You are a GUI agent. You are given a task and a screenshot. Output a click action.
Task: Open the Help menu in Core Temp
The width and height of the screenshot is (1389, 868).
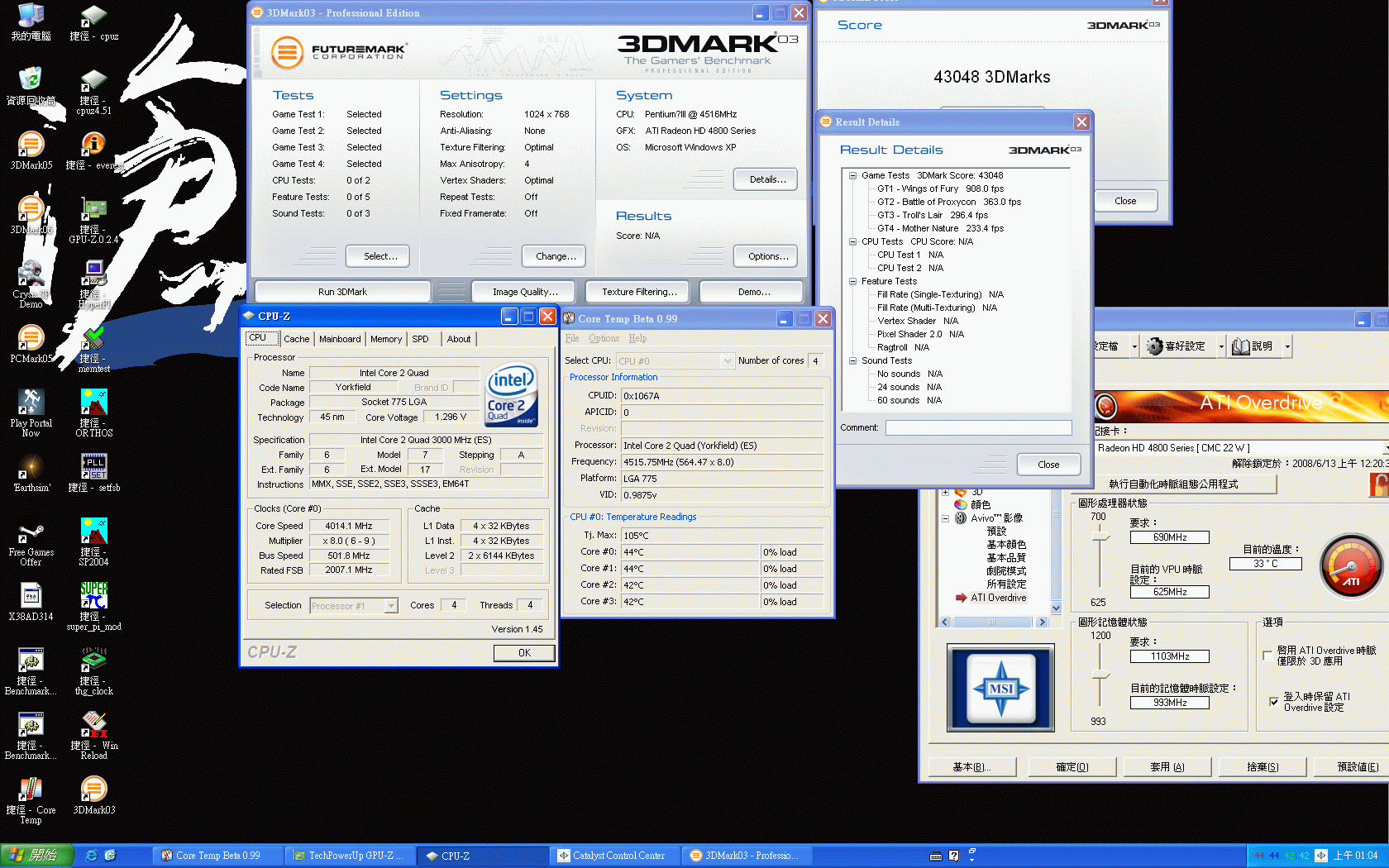coord(637,338)
